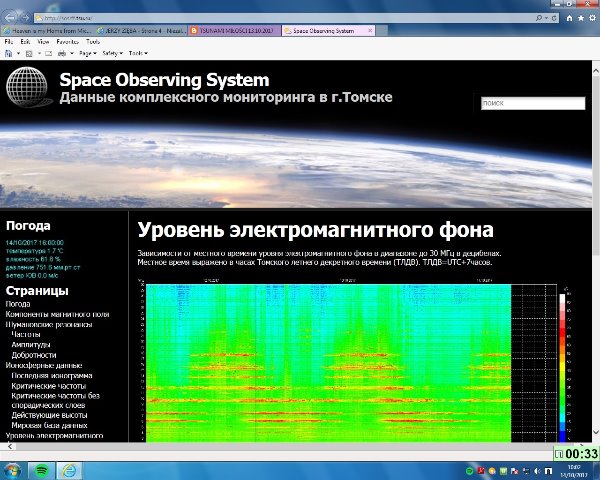
Task: Click the browser Back arrow button
Action: click(x=11, y=18)
